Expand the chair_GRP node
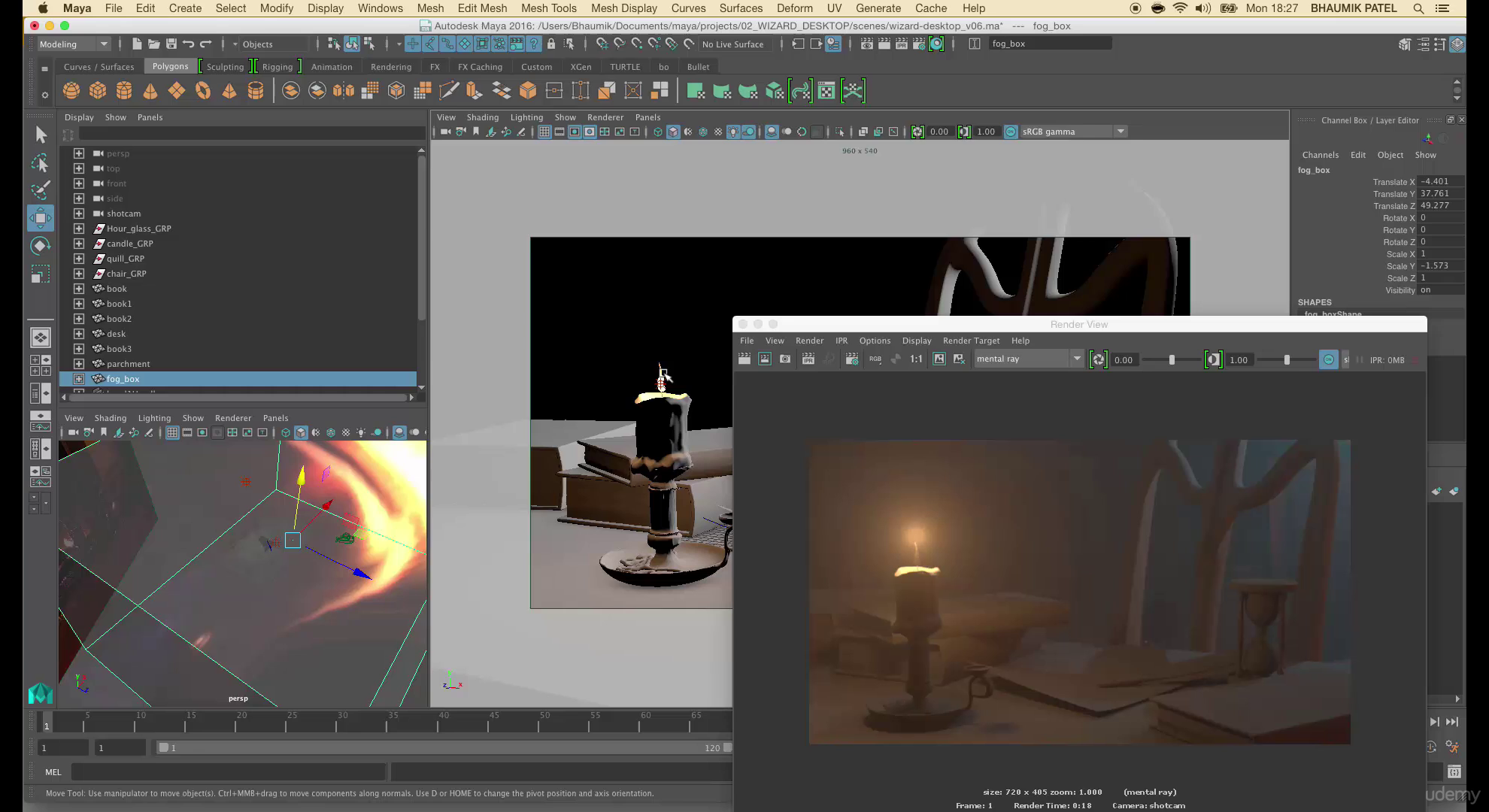 79,274
